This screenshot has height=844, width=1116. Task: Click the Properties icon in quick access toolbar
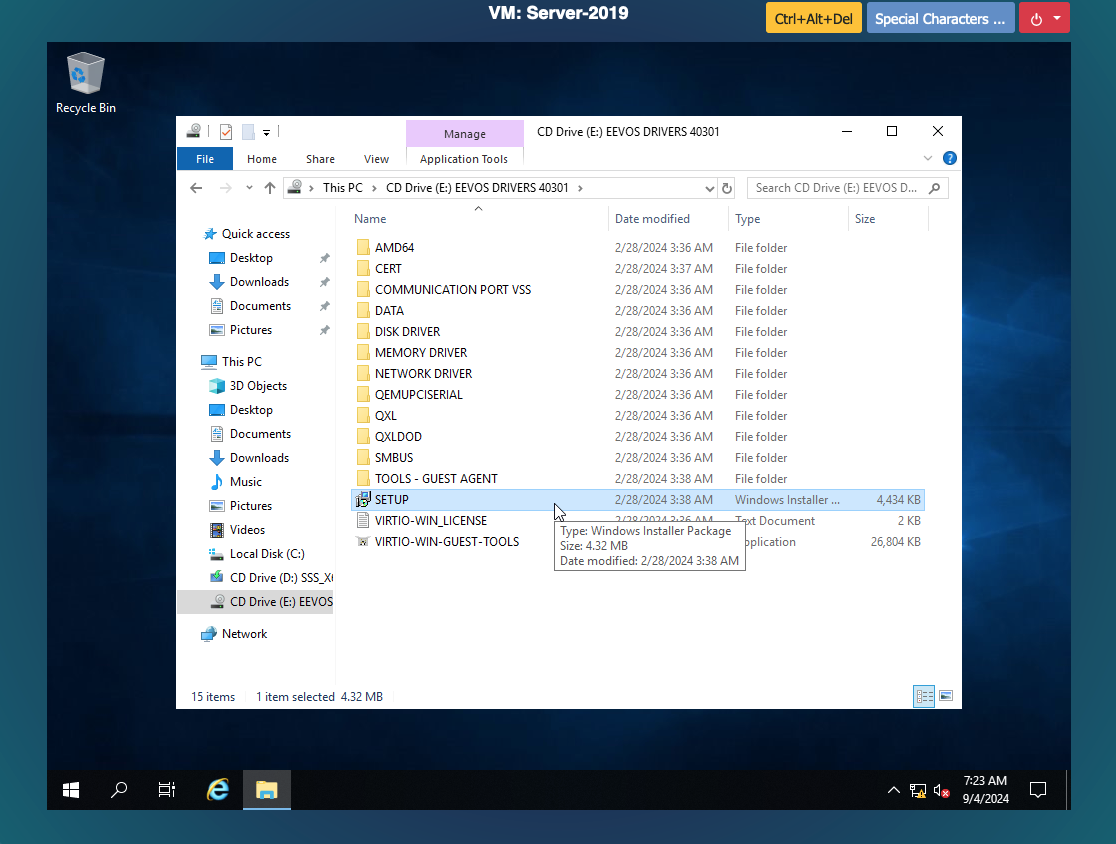click(x=226, y=131)
